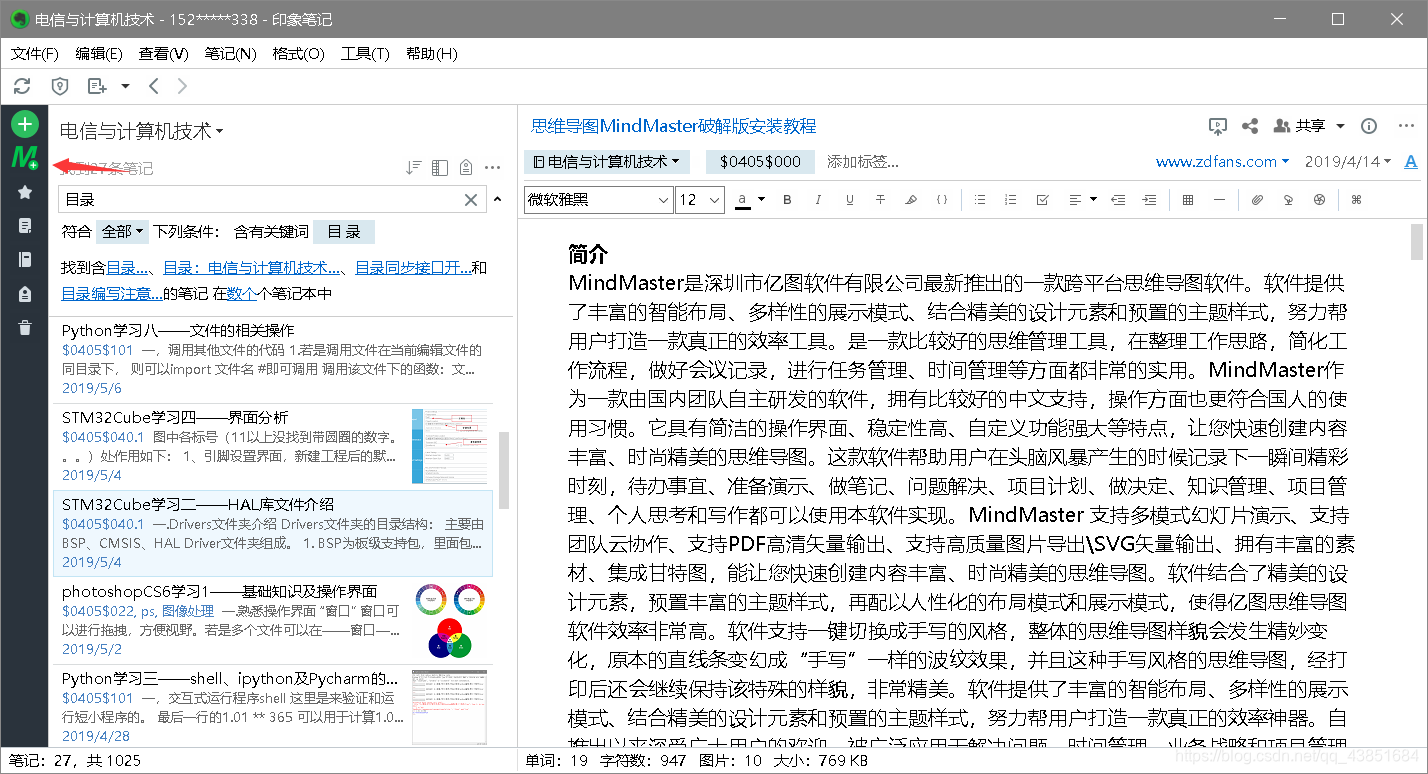This screenshot has height=774, width=1428.
Task: Change the note list view layout icon
Action: click(x=440, y=168)
